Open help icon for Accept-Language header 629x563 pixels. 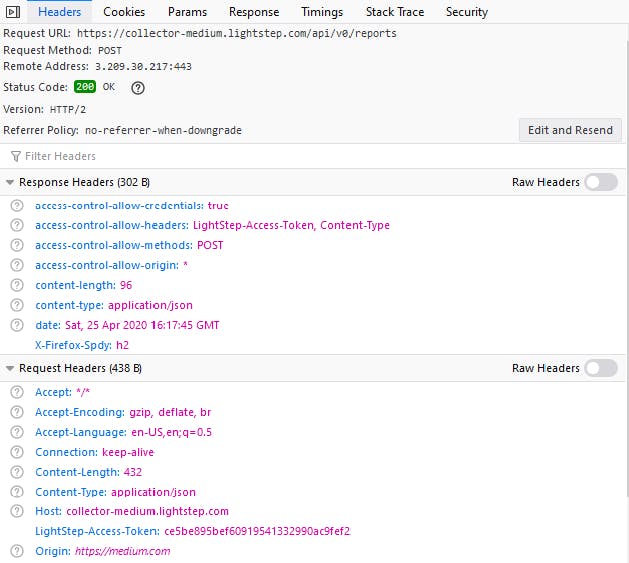[x=17, y=432]
